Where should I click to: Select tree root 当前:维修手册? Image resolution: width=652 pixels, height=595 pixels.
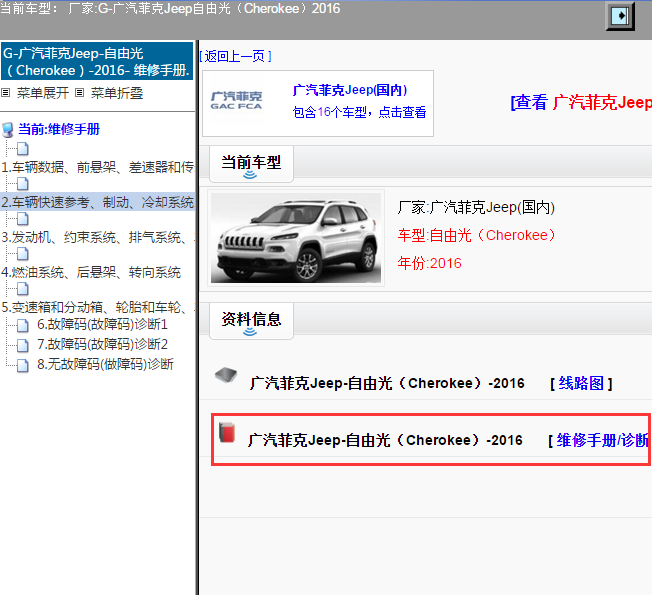click(x=59, y=129)
